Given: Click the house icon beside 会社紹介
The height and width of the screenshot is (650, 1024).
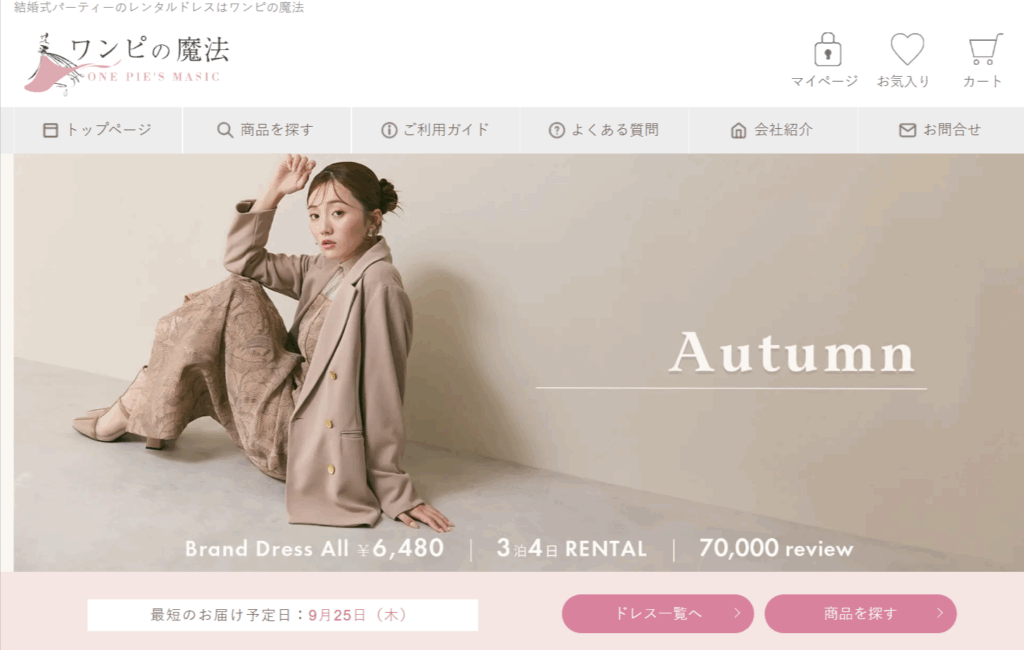Looking at the screenshot, I should (x=738, y=130).
